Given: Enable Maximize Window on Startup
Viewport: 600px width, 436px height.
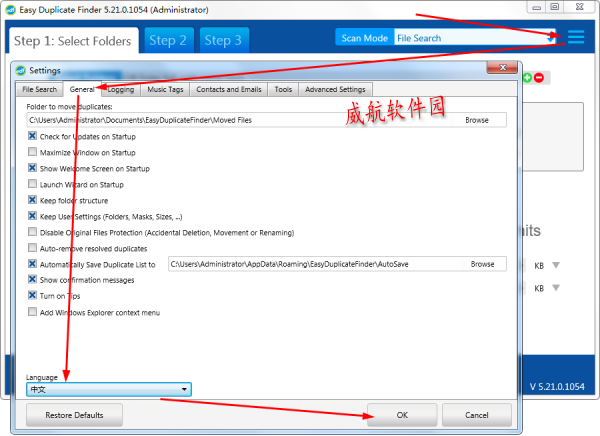Looking at the screenshot, I should point(33,152).
